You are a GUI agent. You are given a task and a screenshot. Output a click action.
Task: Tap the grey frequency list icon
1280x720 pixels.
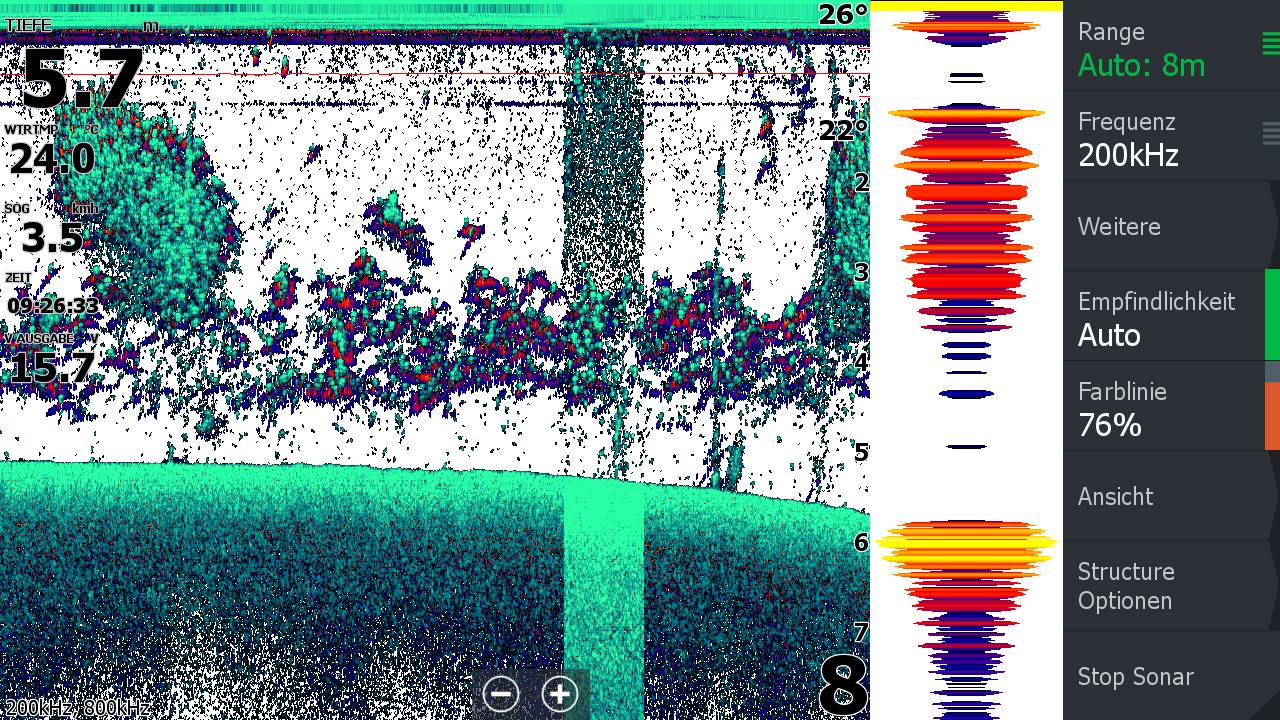tap(1270, 133)
